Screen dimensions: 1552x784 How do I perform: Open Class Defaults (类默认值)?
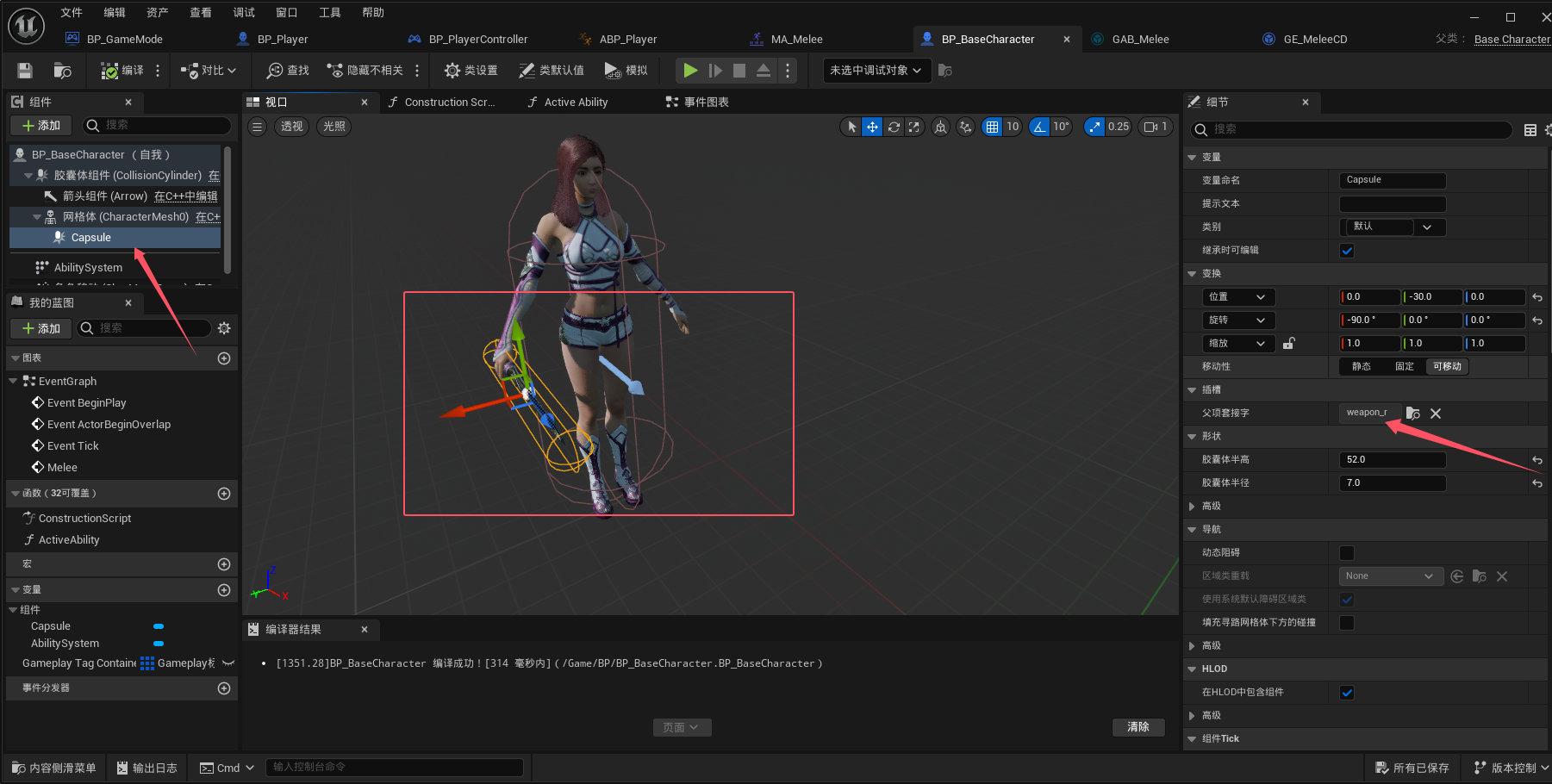[x=552, y=71]
